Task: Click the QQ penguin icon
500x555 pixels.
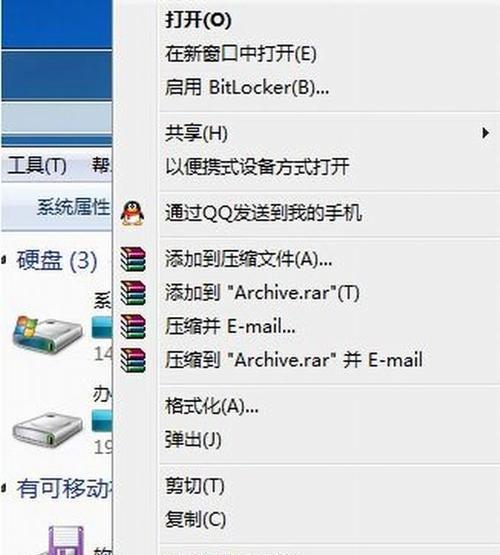Action: coord(132,213)
